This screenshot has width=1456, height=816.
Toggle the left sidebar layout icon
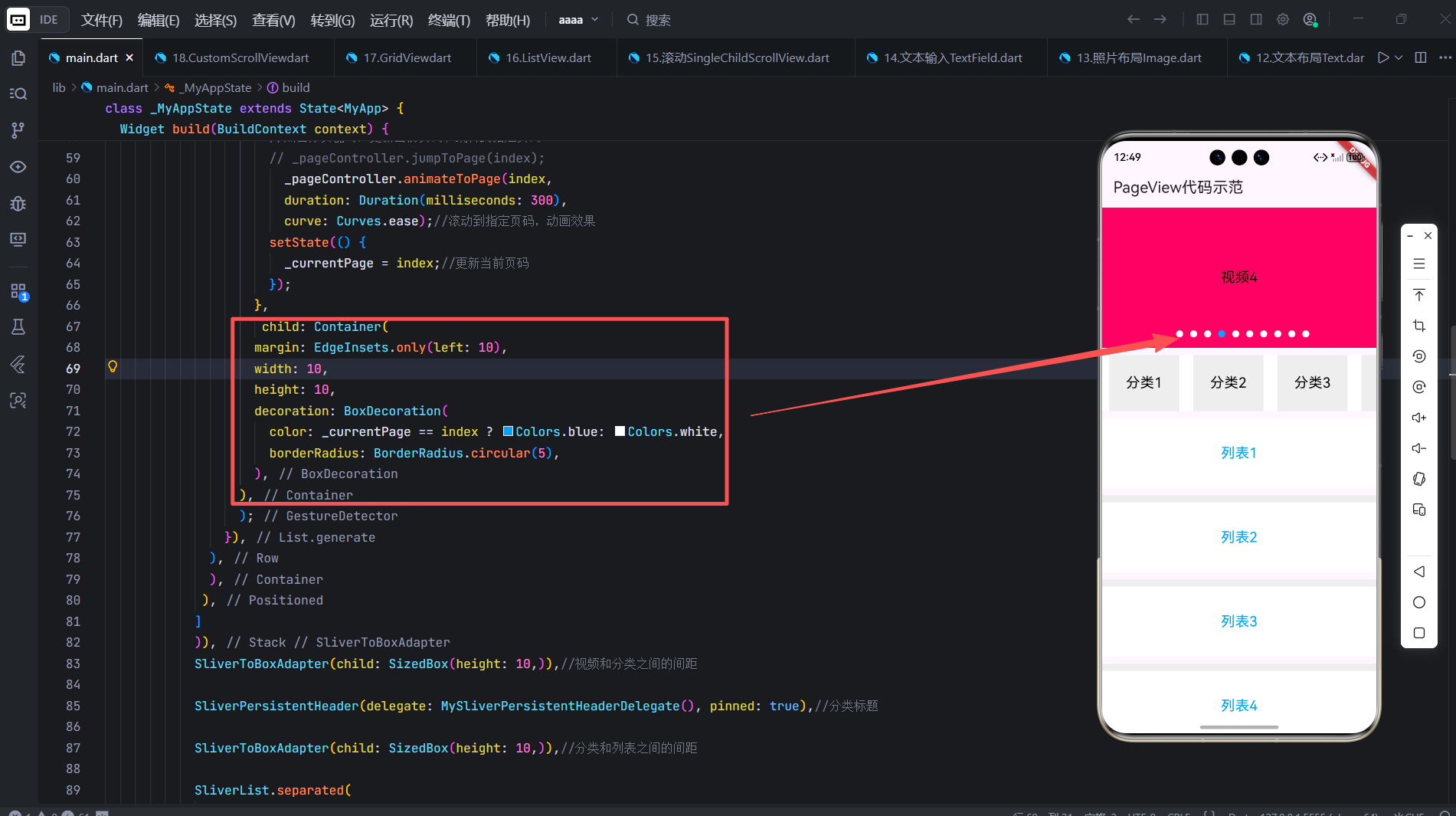[x=1202, y=20]
